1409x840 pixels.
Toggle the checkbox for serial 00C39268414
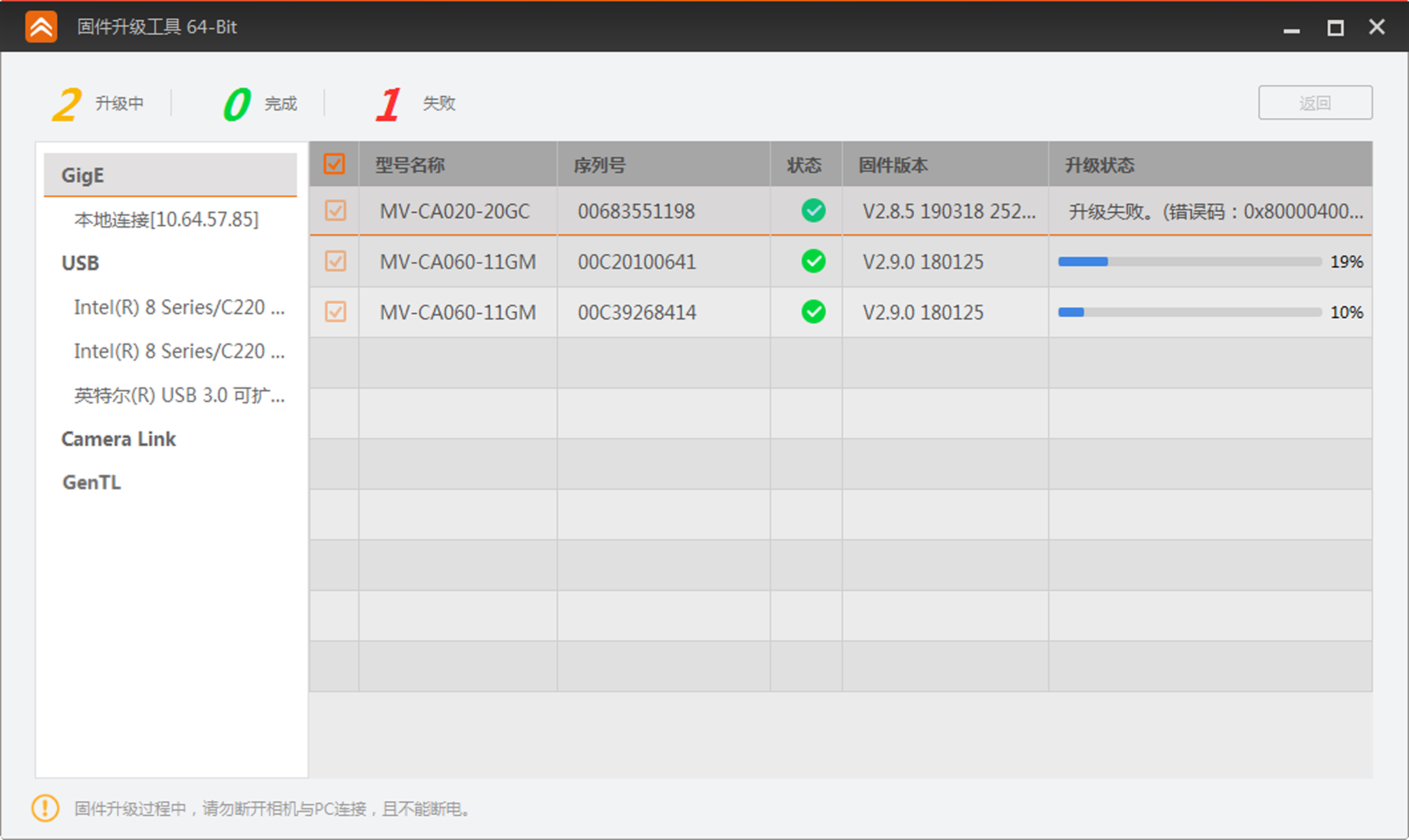[x=335, y=312]
